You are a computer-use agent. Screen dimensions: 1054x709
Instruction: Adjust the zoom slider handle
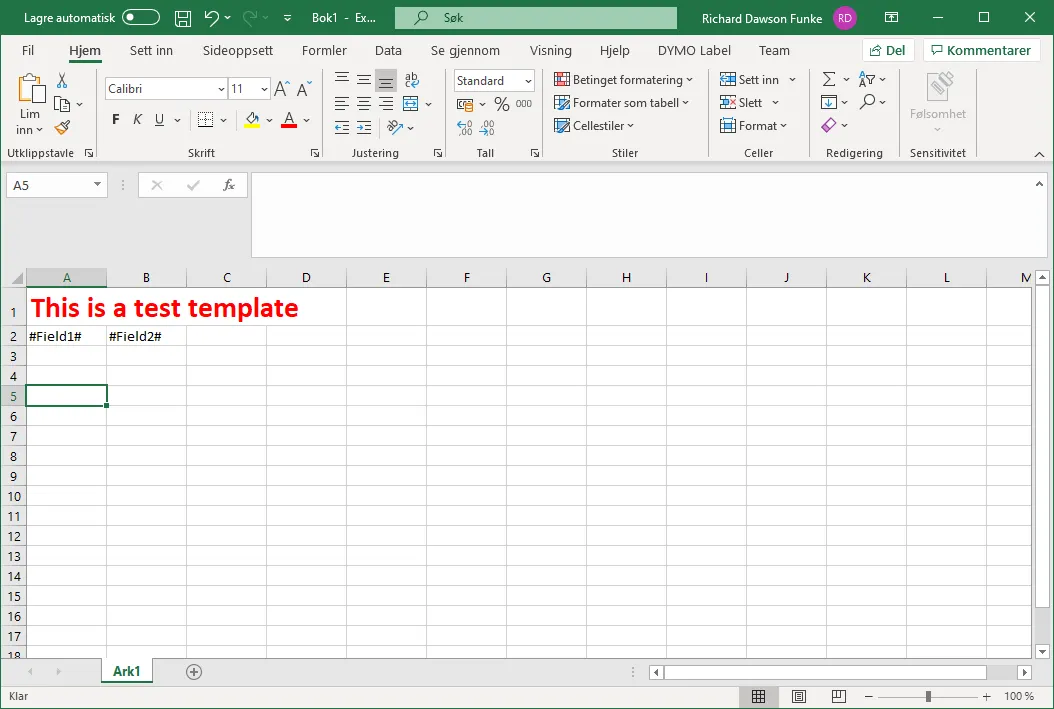(928, 696)
